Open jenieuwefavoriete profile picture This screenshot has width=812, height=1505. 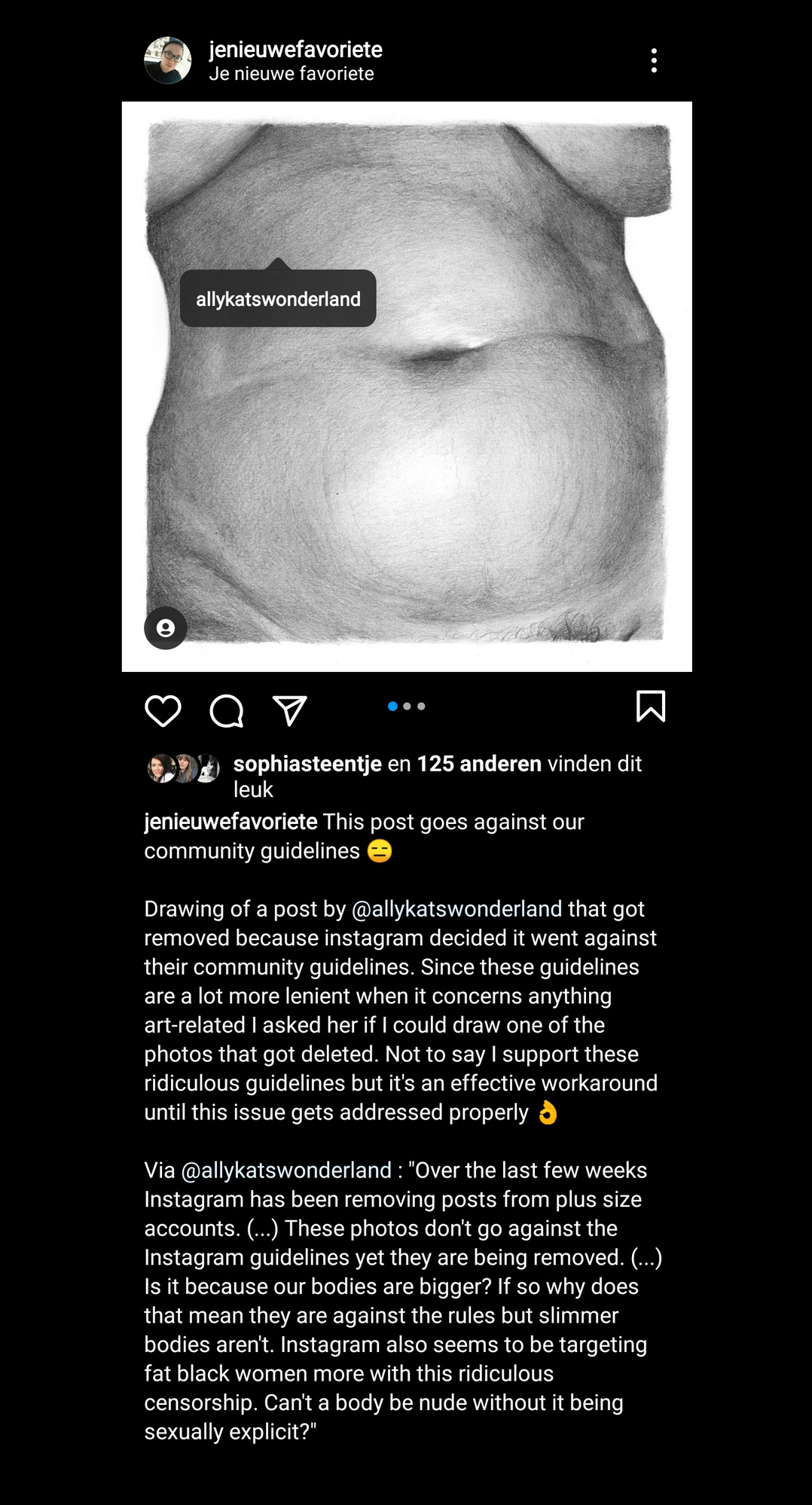168,60
